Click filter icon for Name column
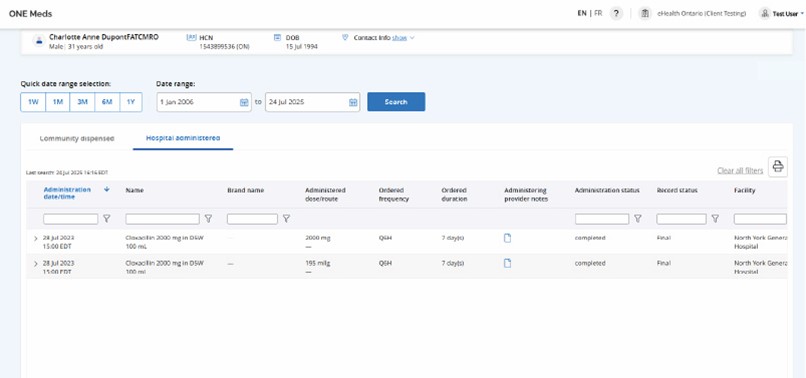The height and width of the screenshot is (378, 806). (208, 219)
